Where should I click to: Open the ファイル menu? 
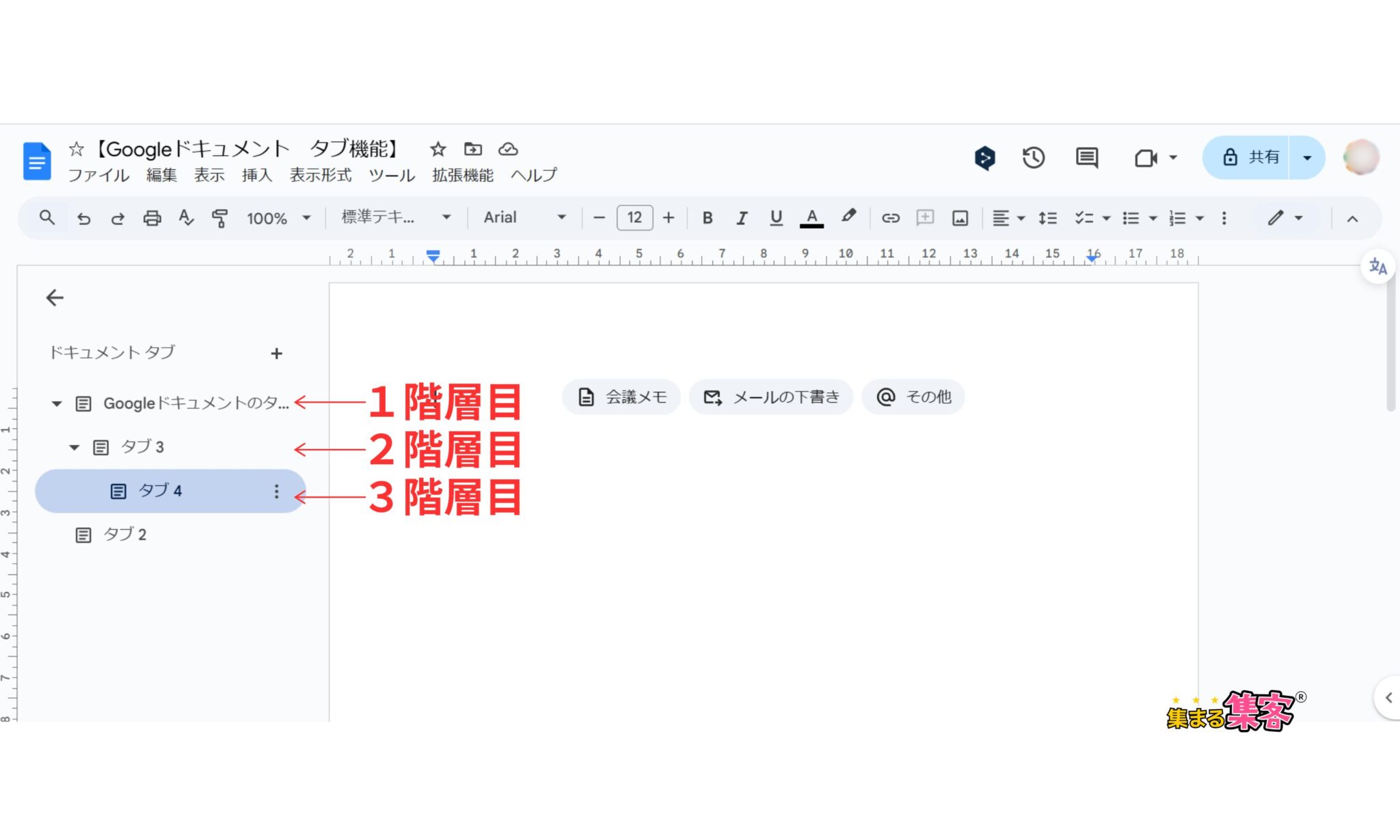tap(98, 175)
